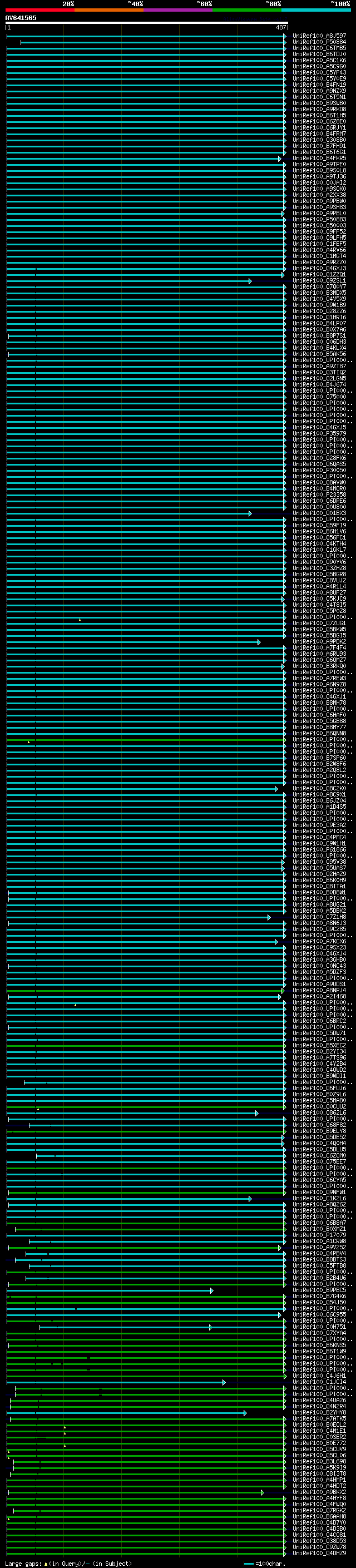This screenshot has height=1568, width=356.
Task: Select label UniRef100_B9SWB0
Action: click(319, 103)
